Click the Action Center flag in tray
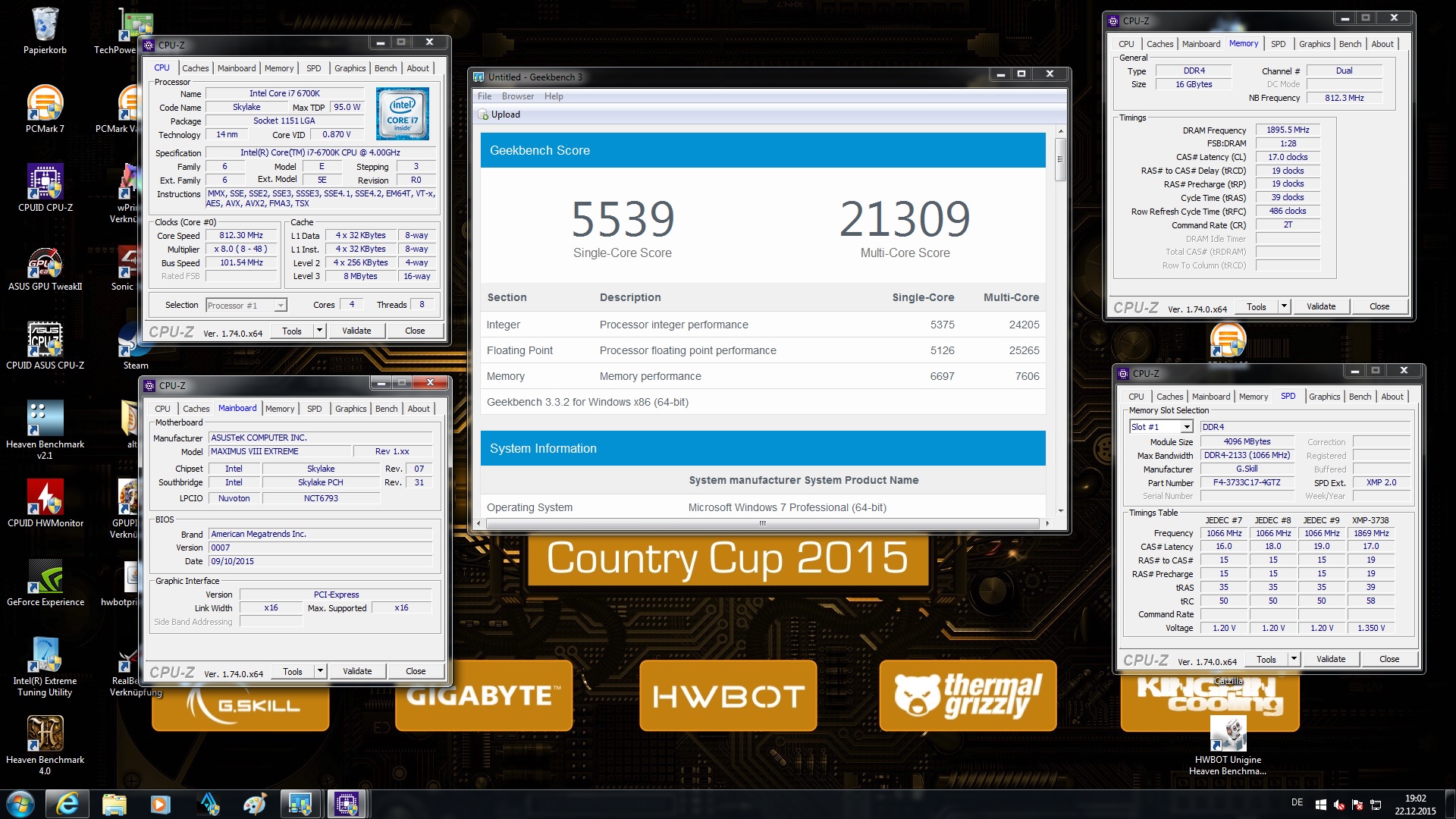Image resolution: width=1456 pixels, height=819 pixels. 1357,805
